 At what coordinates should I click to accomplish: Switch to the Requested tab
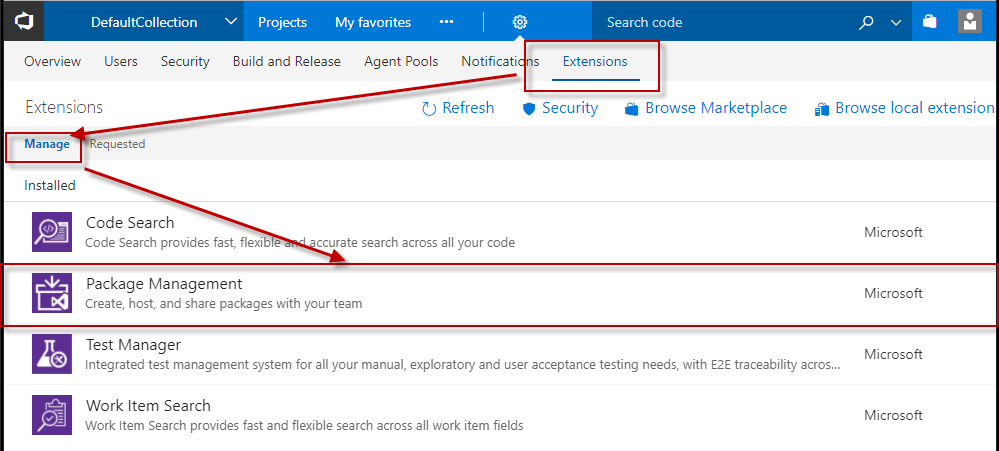tap(117, 144)
